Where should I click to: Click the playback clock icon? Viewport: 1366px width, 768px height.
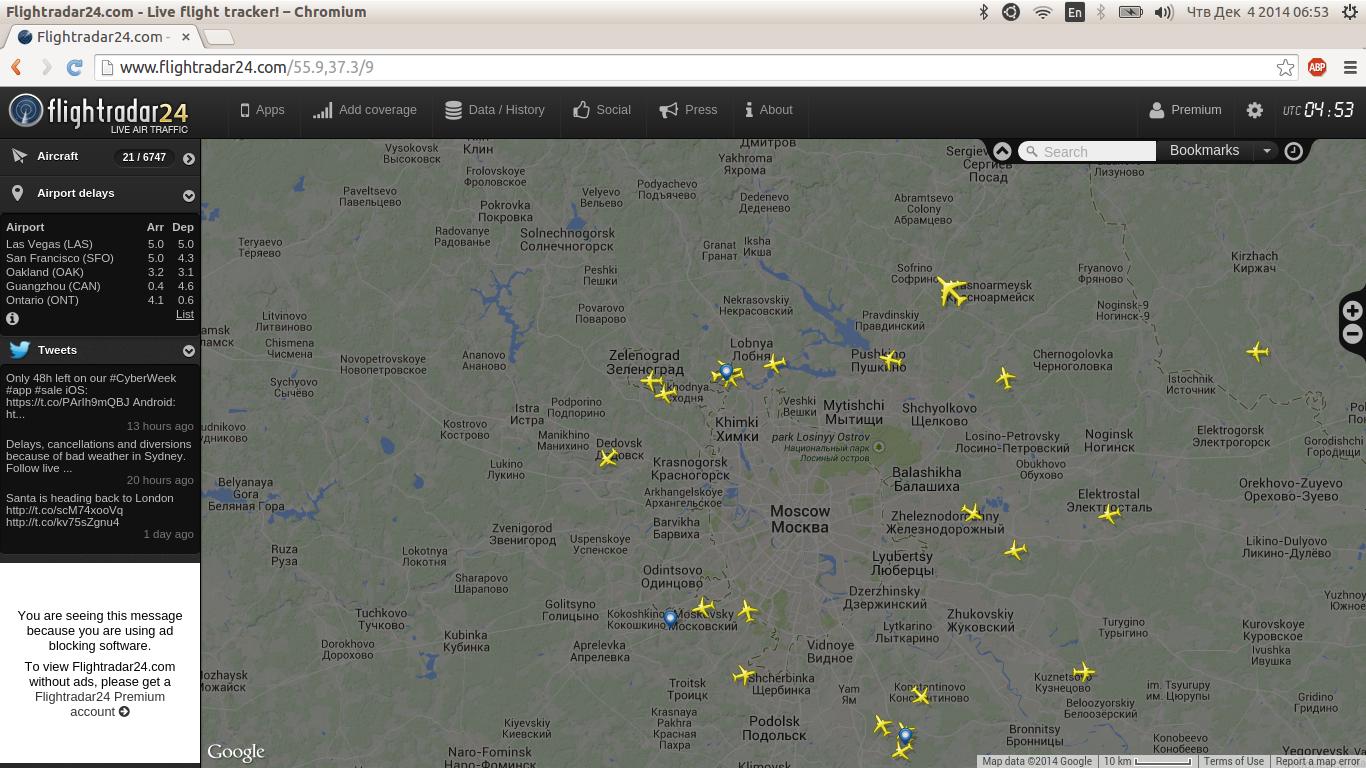click(x=1294, y=151)
